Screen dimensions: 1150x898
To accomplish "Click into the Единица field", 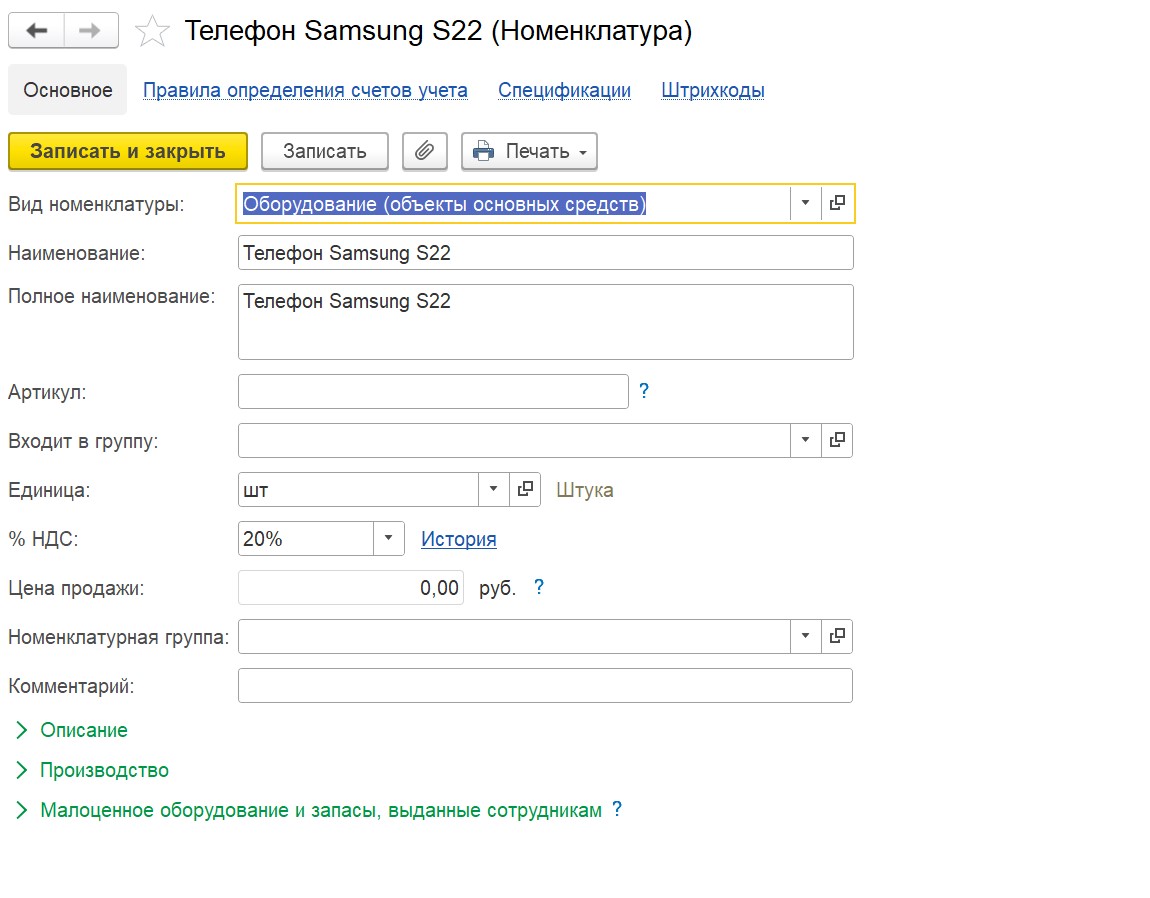I will (x=359, y=489).
